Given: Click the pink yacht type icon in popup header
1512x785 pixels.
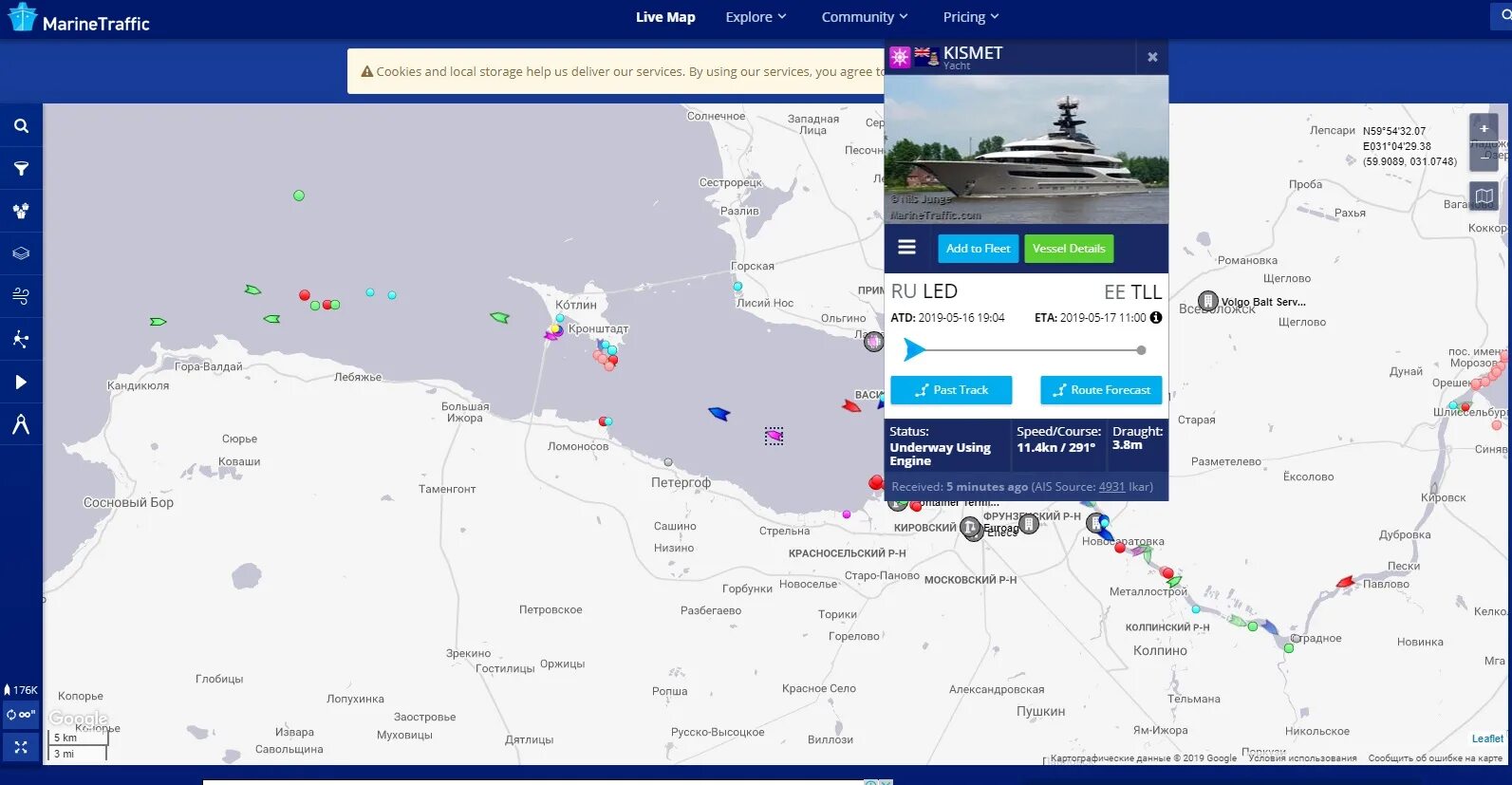Looking at the screenshot, I should tap(900, 57).
